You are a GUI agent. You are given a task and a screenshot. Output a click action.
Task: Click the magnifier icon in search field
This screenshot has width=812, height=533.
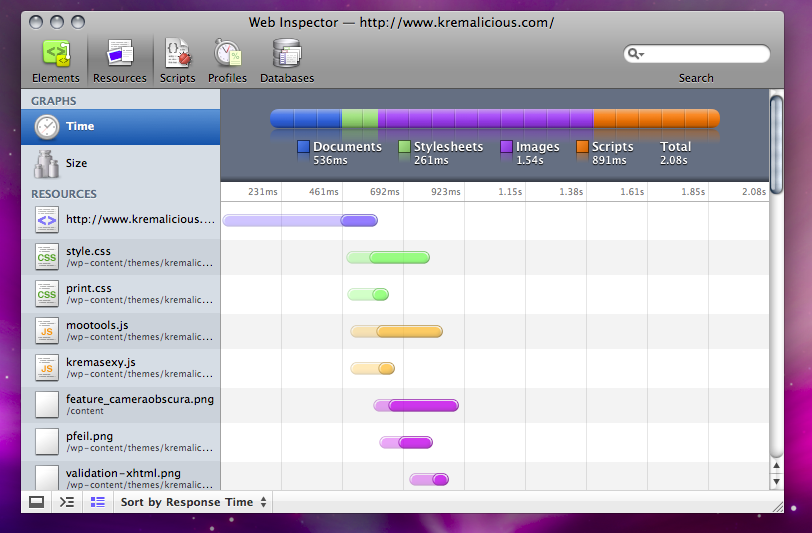pos(635,54)
